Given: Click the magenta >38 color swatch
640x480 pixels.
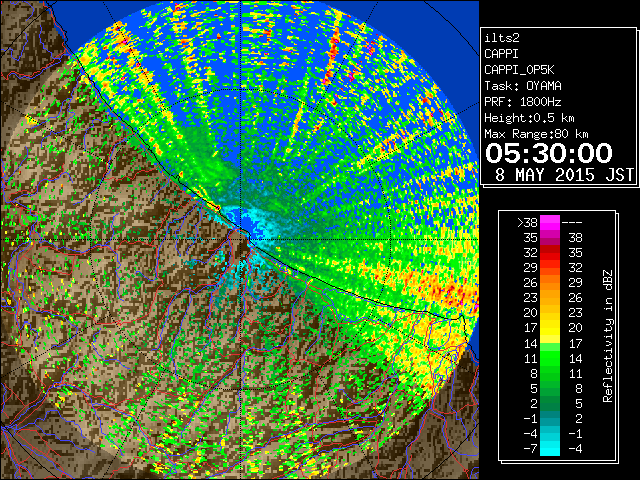Looking at the screenshot, I should (x=550, y=222).
